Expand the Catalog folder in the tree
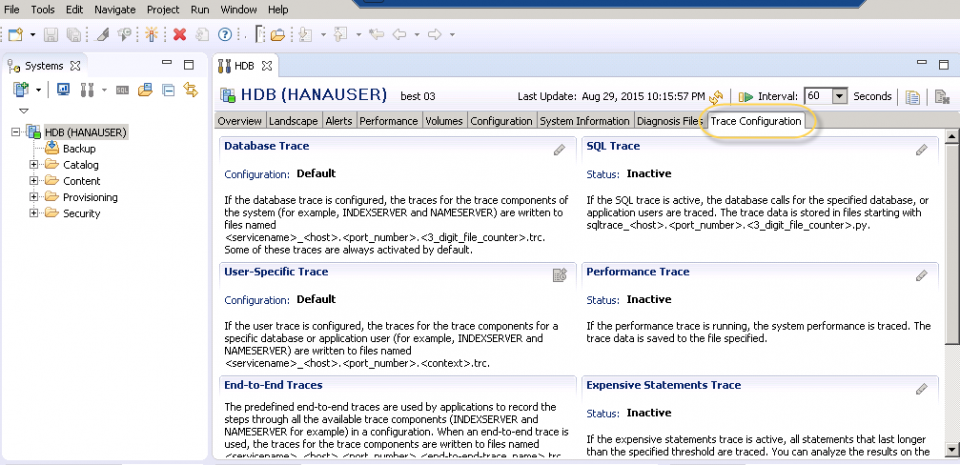The image size is (960, 465). click(x=34, y=165)
